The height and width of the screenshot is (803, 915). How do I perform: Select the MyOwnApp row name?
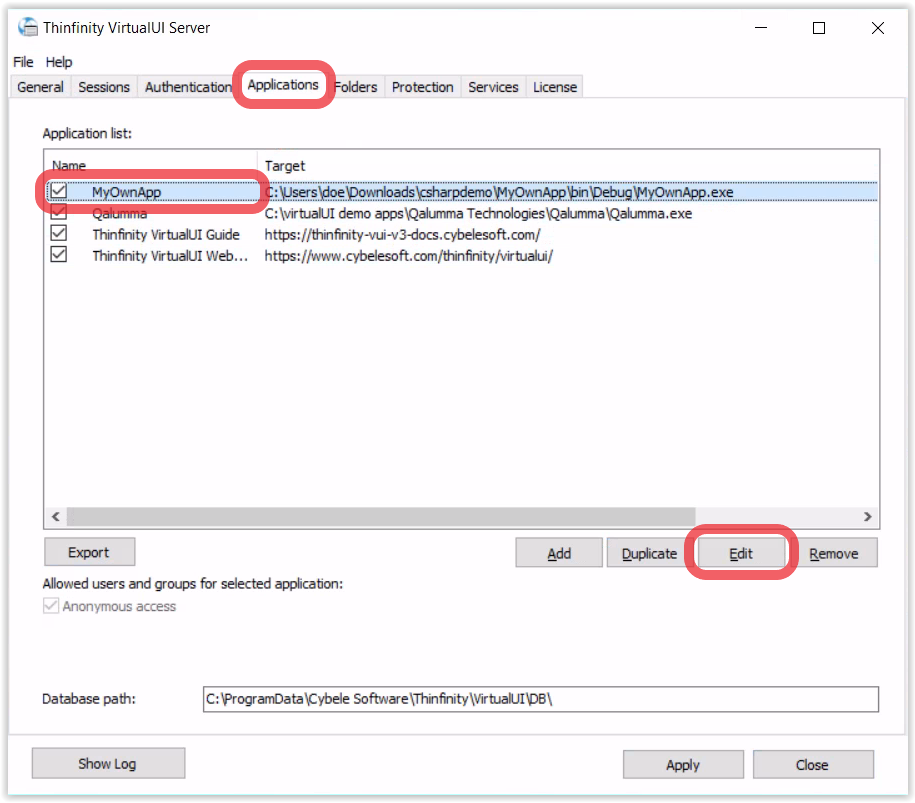[127, 192]
